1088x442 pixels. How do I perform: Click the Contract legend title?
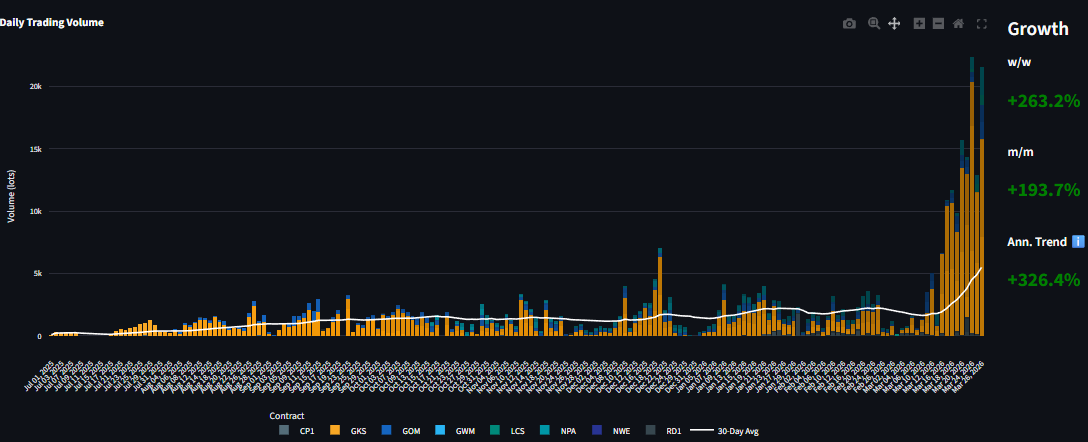coord(287,416)
